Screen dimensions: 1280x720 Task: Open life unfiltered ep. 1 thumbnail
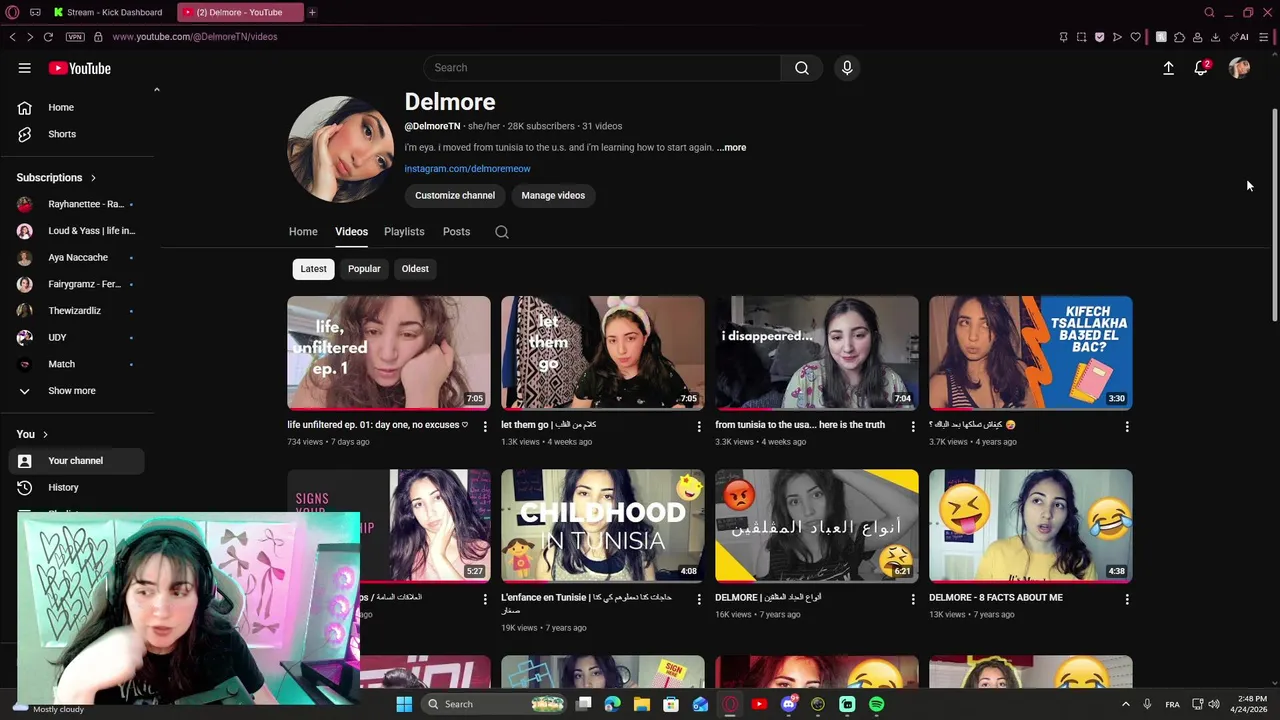389,353
